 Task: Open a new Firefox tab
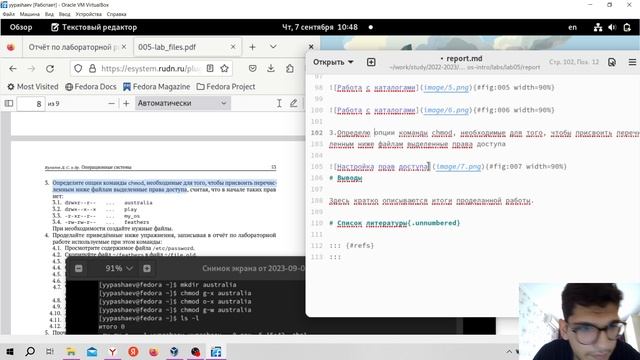pos(252,47)
